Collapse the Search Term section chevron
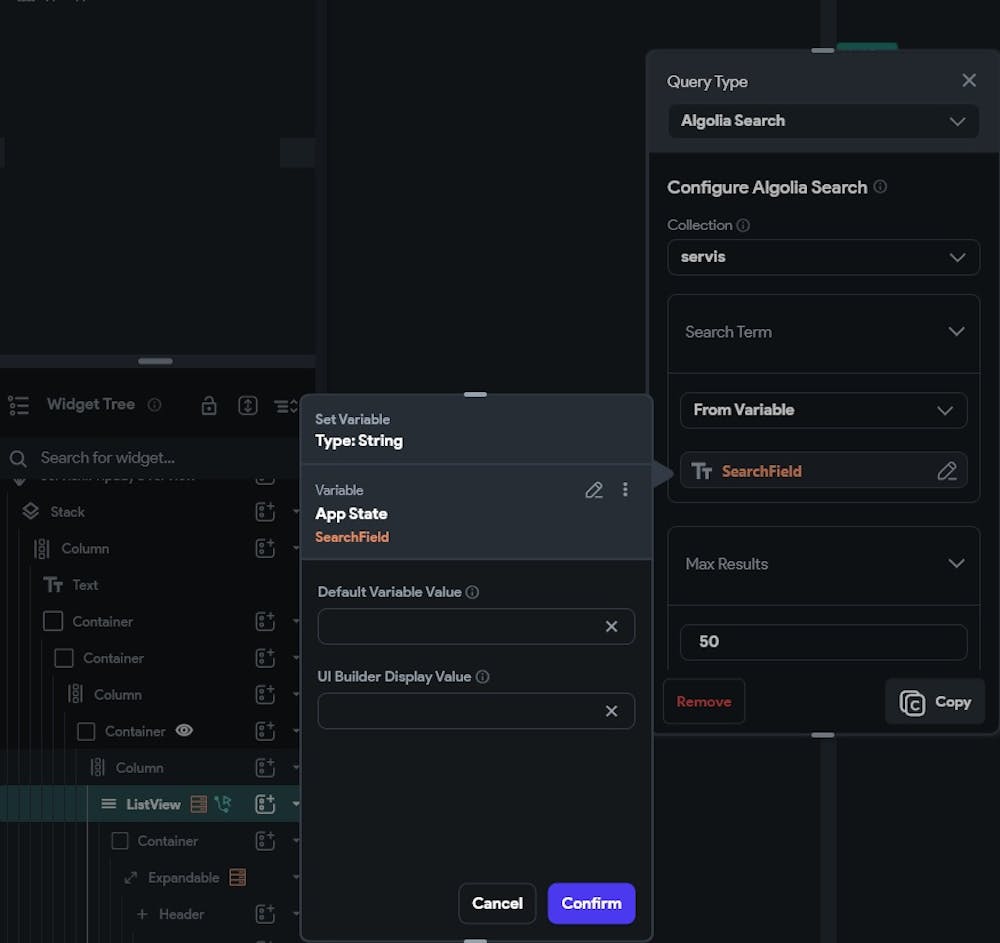 point(956,332)
